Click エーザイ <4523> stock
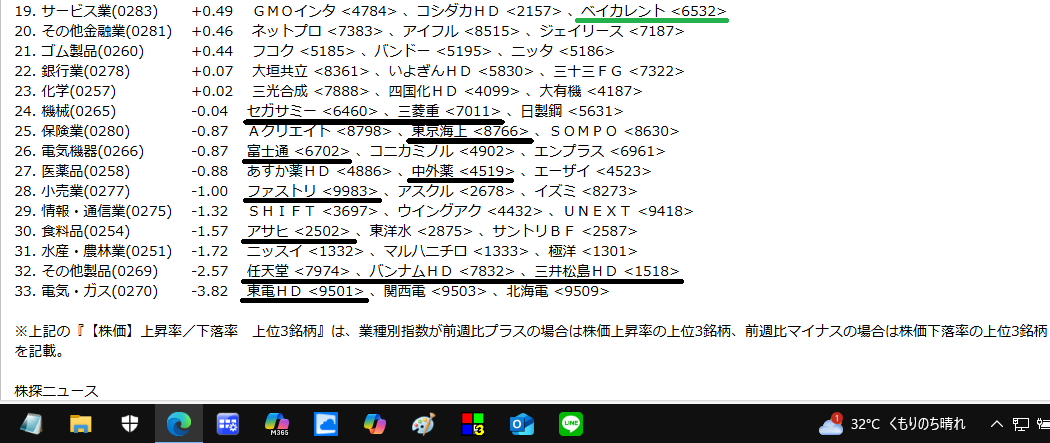The image size is (1050, 443). [593, 171]
